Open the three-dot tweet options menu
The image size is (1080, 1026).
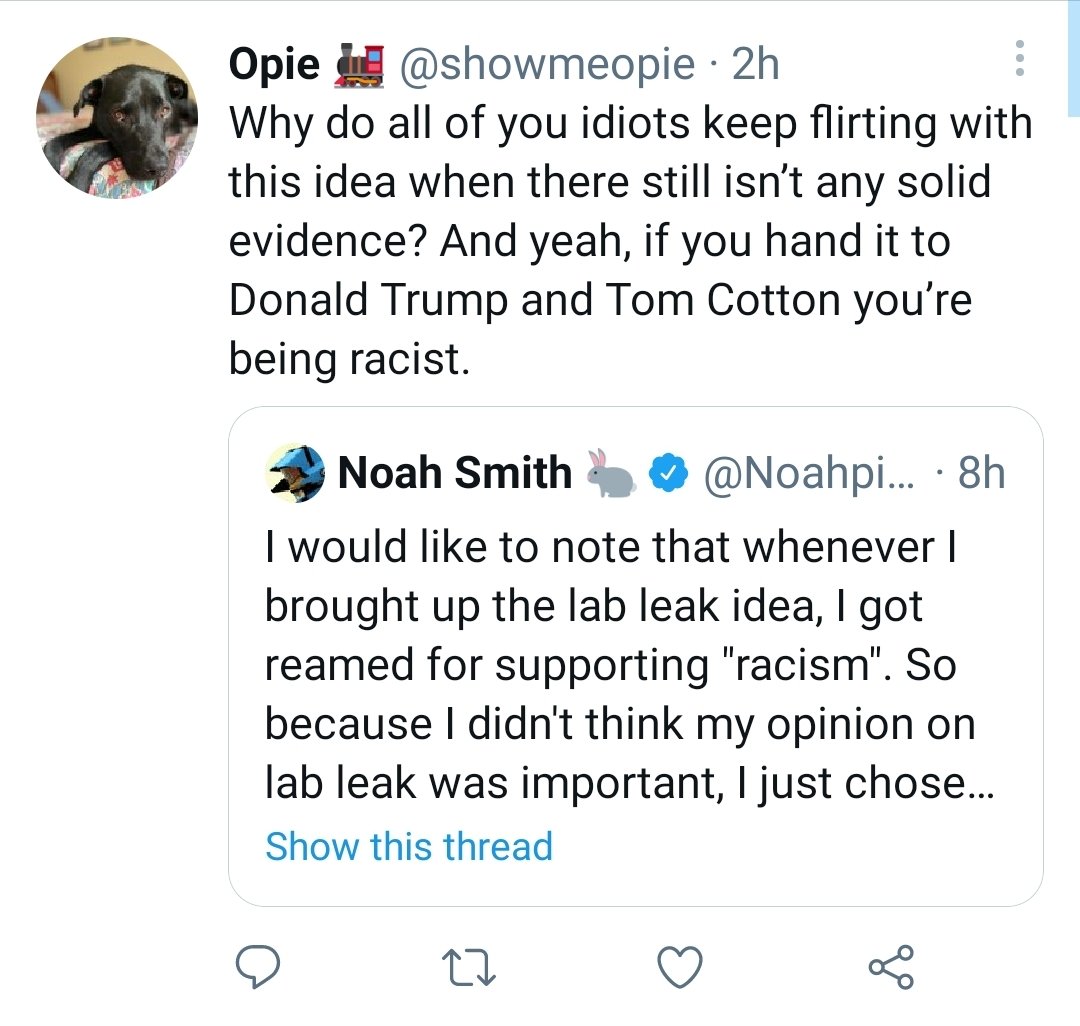1019,59
